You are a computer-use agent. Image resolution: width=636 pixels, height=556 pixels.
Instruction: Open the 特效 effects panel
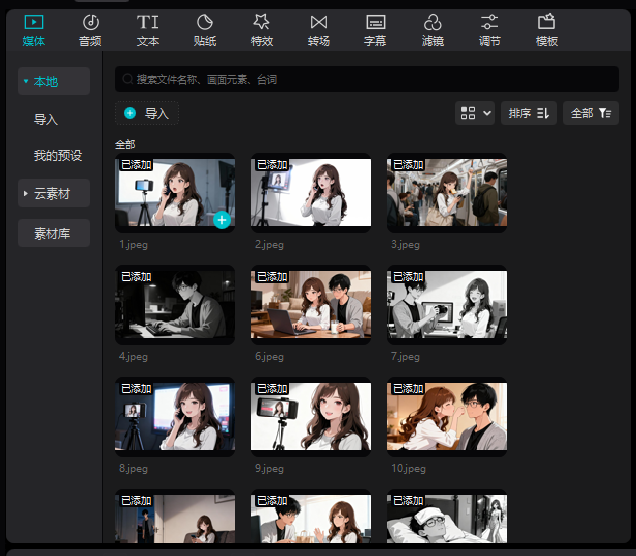(261, 30)
